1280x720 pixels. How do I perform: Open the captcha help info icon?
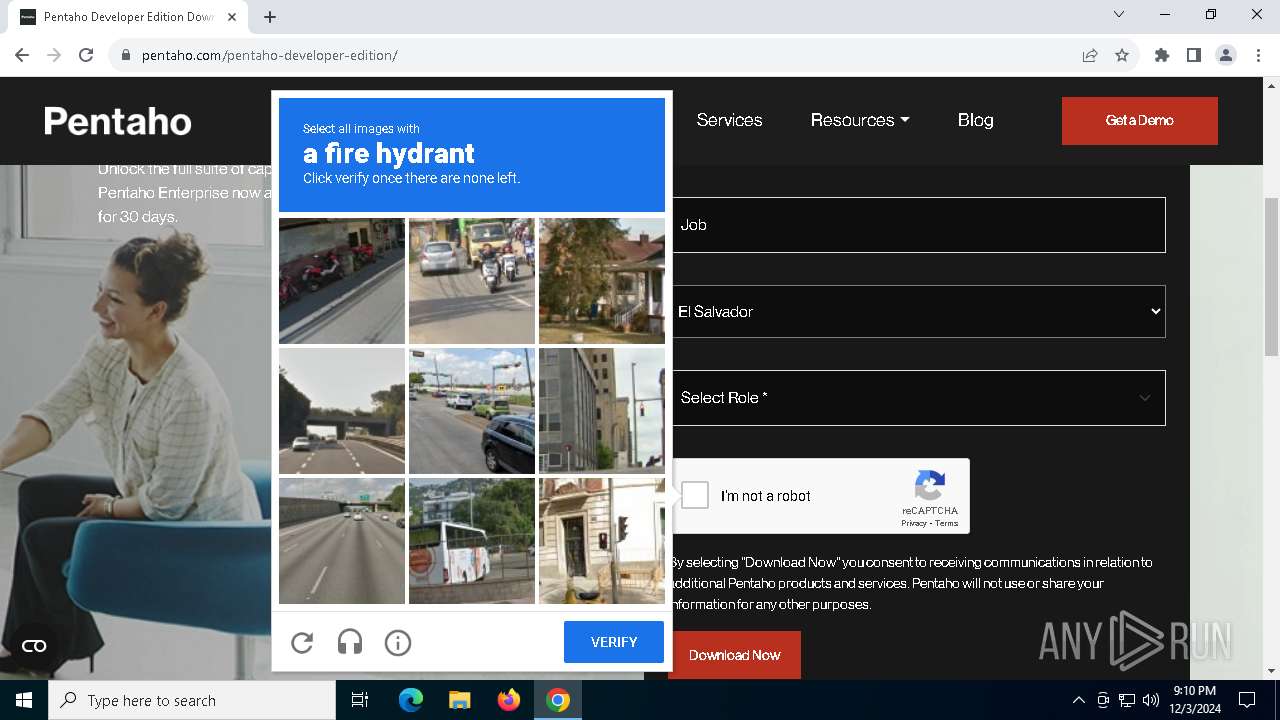click(x=398, y=643)
